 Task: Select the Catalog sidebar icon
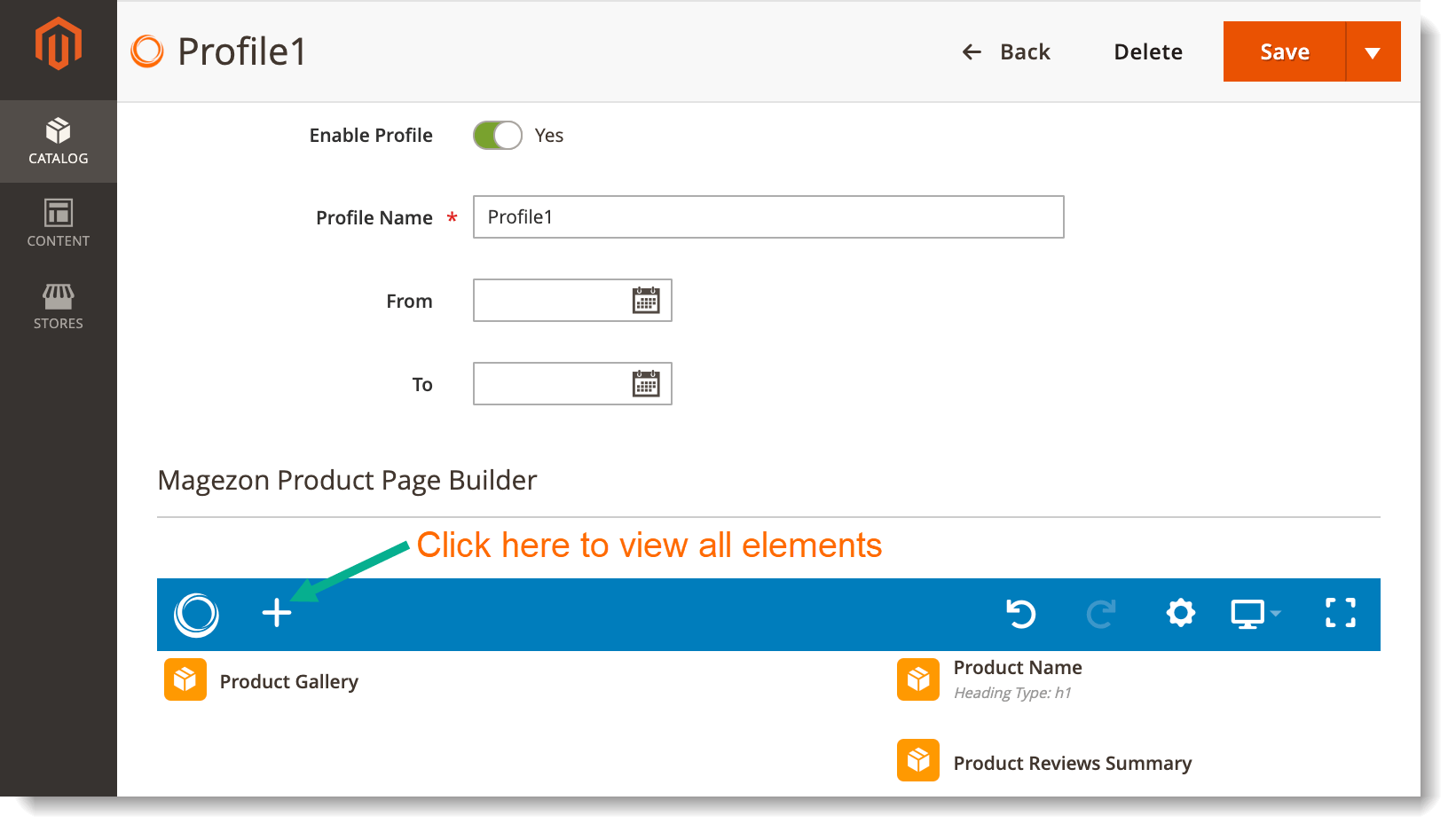pyautogui.click(x=58, y=140)
